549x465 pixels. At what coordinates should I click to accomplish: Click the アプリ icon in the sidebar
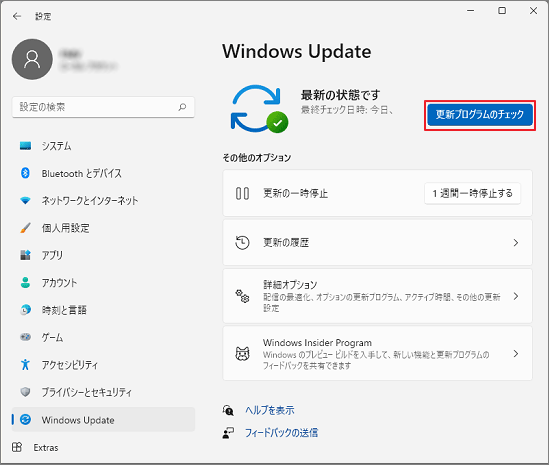(x=25, y=255)
